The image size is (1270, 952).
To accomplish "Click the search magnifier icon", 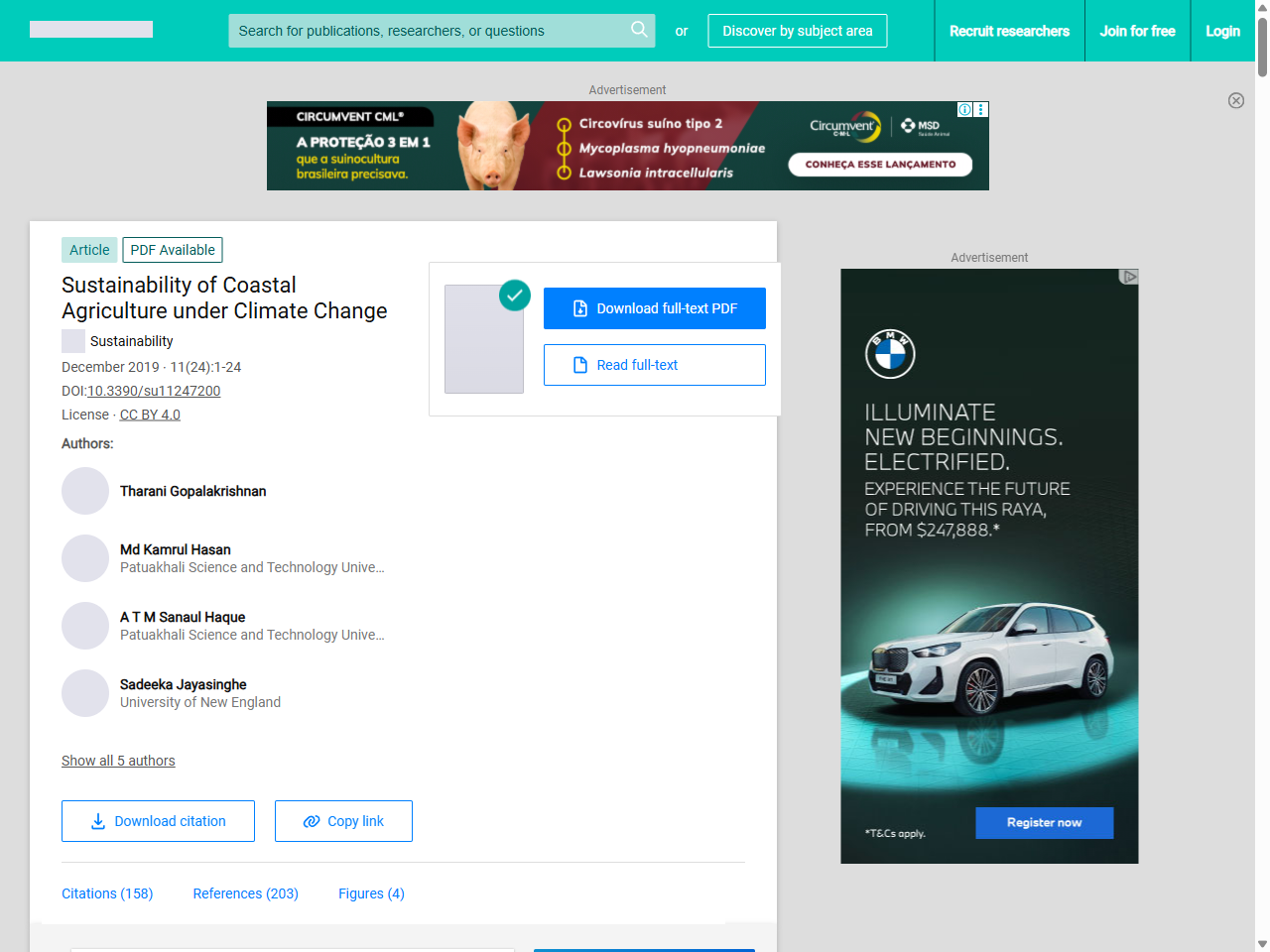I will pos(639,30).
